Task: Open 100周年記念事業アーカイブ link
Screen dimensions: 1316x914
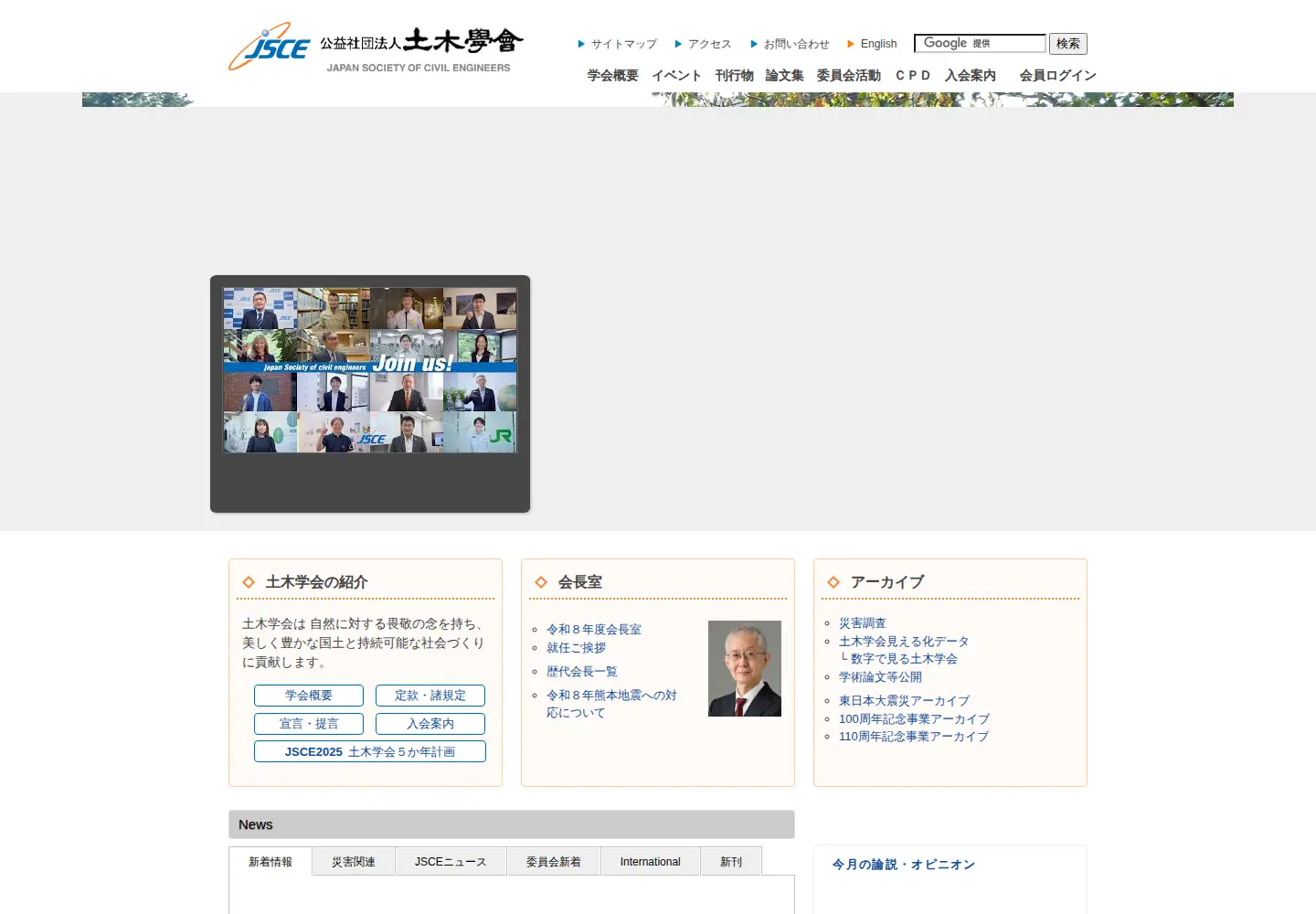Action: 914,719
